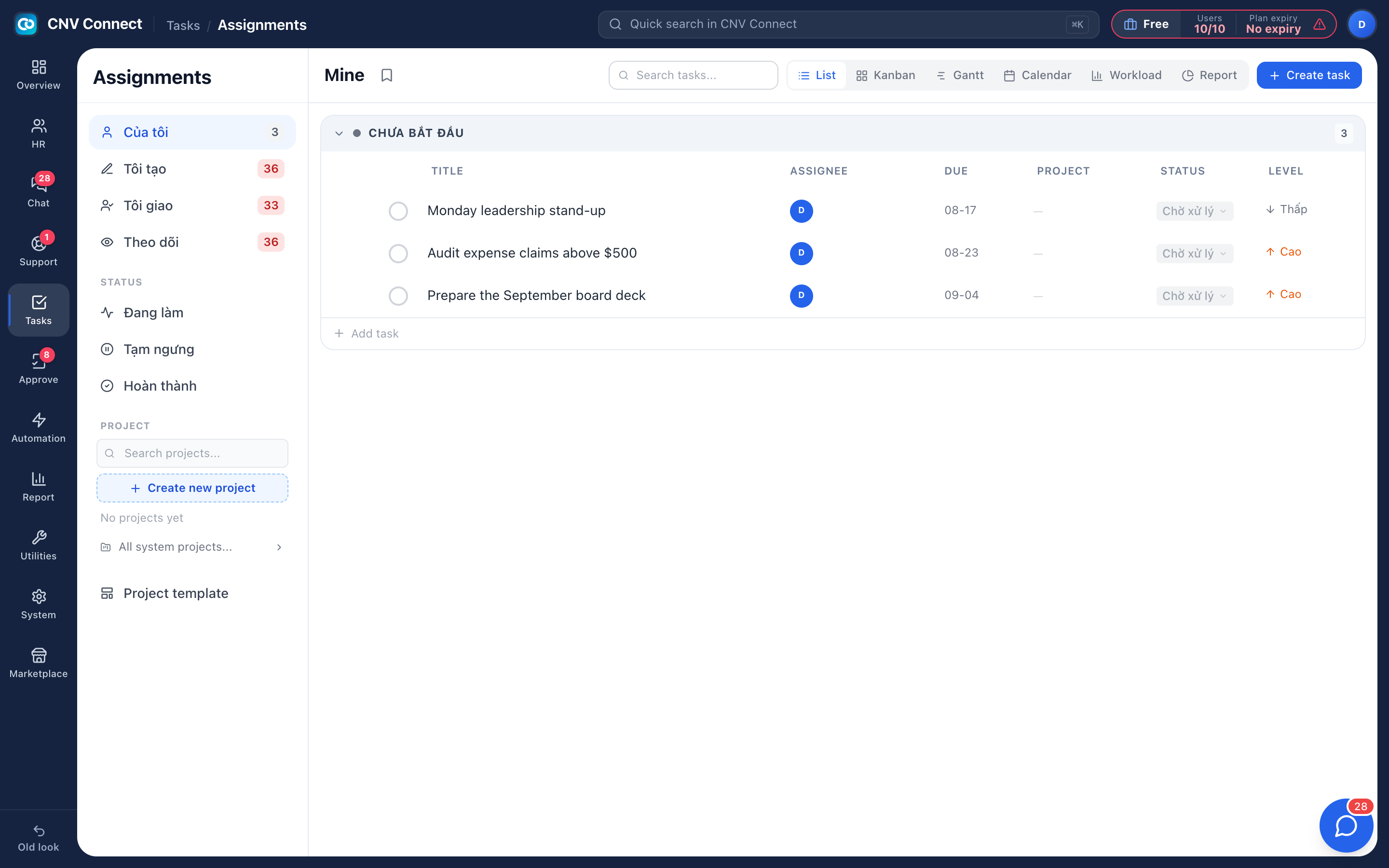Click the 09-04 due date
The height and width of the screenshot is (868, 1389).
pos(961,295)
